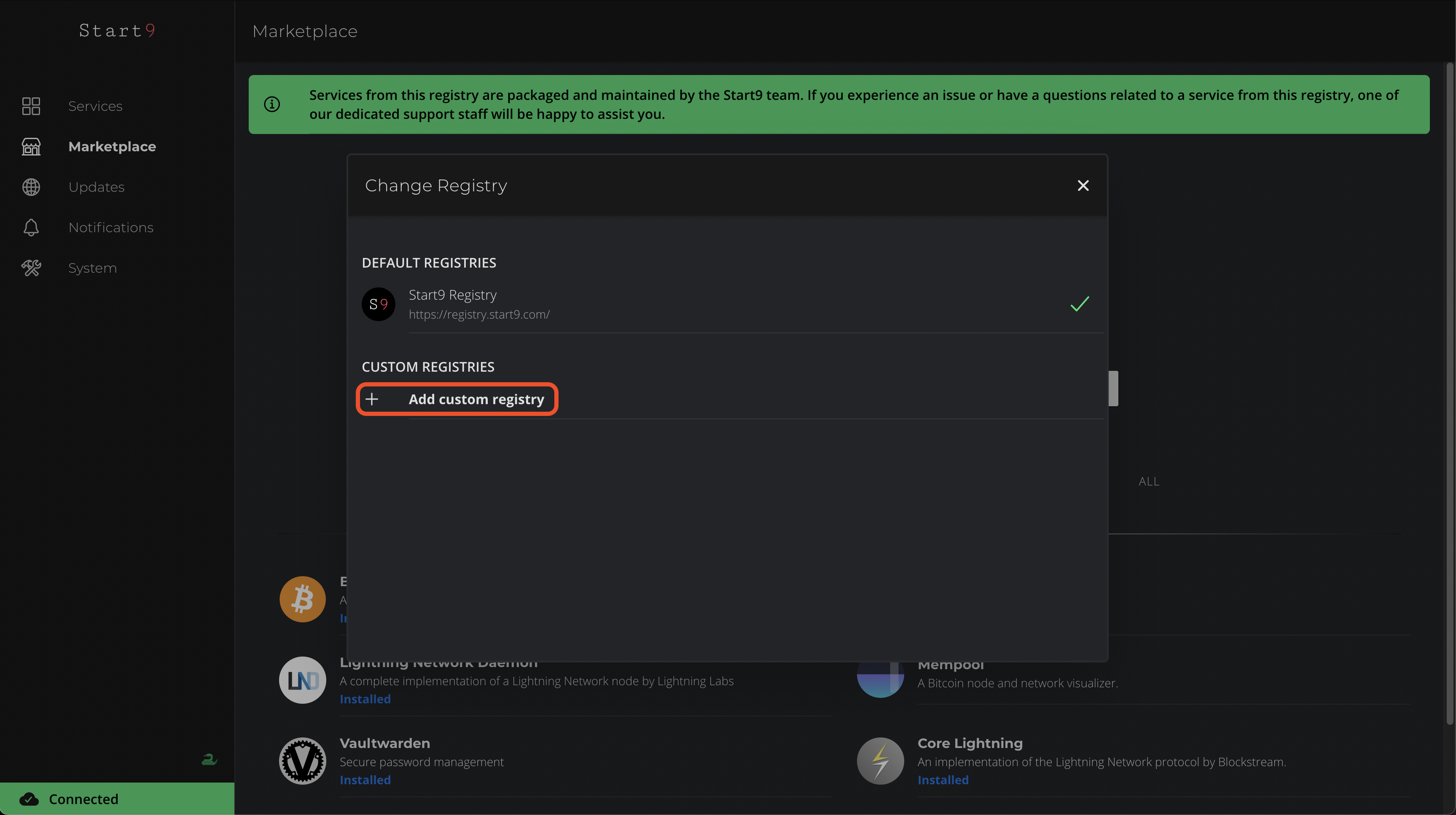
Task: Switch to the ALL category tab
Action: [1148, 482]
